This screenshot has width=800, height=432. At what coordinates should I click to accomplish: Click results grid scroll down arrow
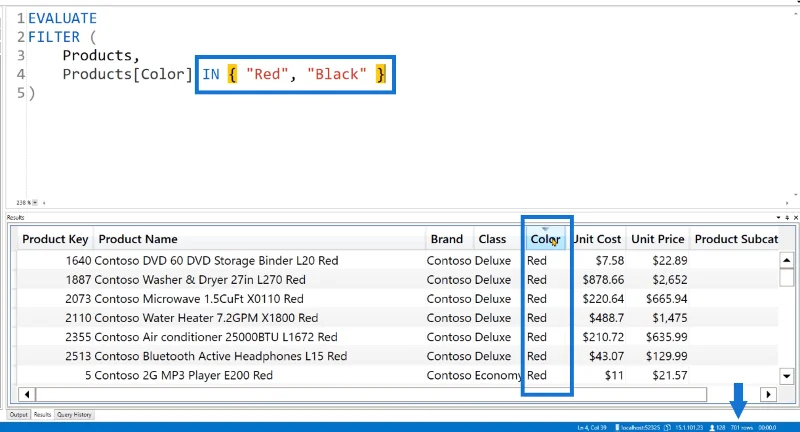point(787,376)
